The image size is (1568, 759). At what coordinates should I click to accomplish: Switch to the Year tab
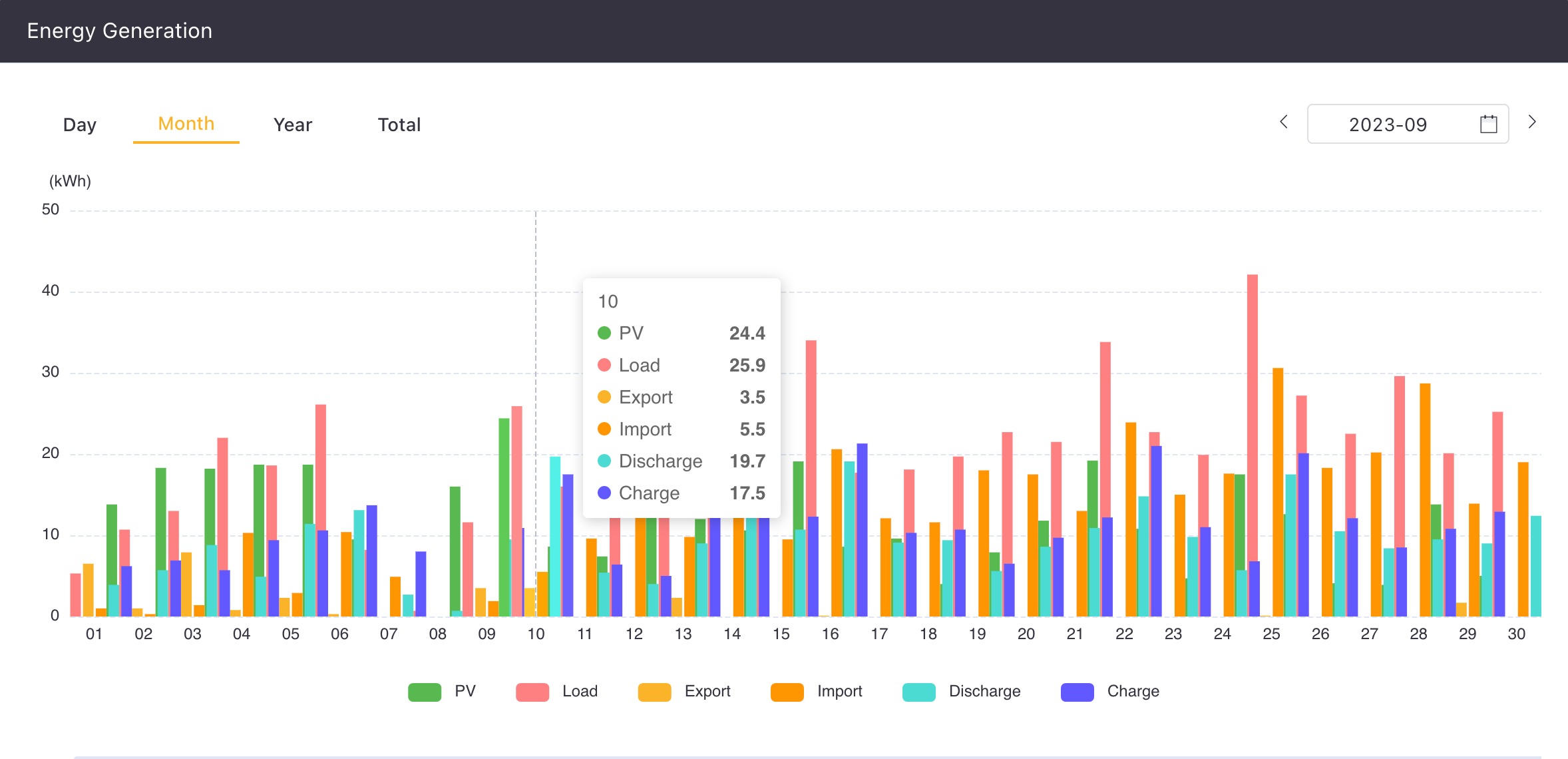point(292,125)
